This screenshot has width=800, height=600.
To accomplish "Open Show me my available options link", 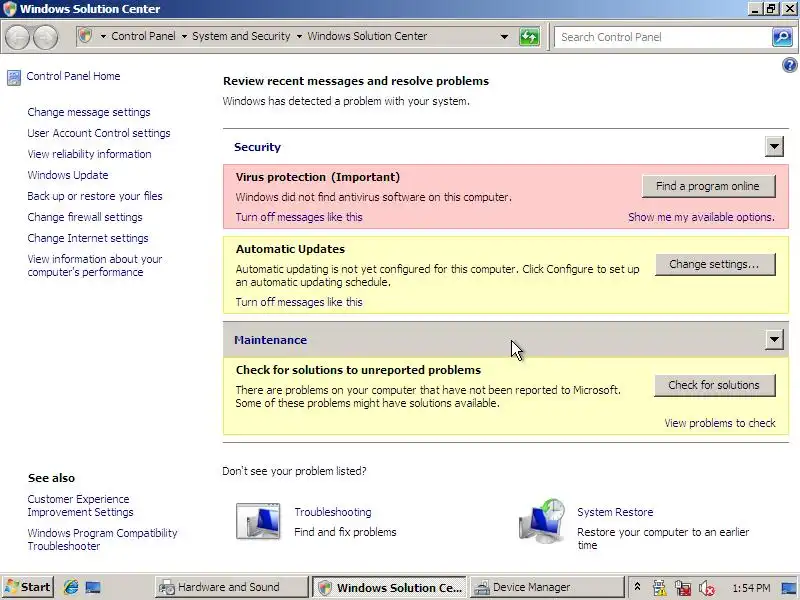I will click(x=702, y=217).
